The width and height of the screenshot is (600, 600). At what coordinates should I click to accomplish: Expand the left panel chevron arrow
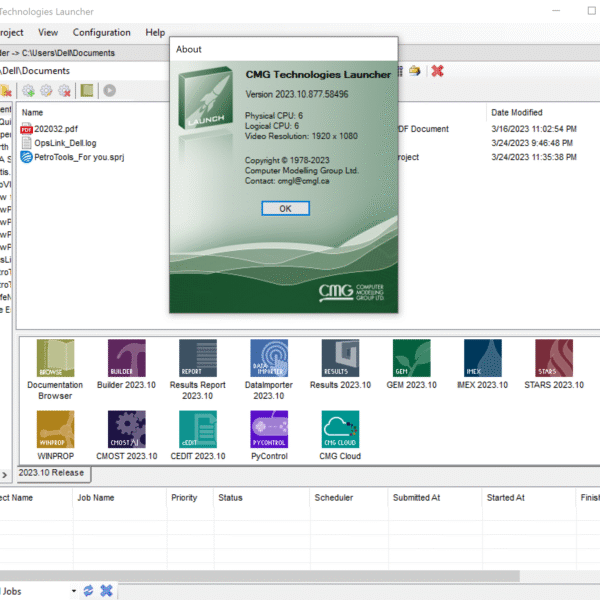pyautogui.click(x=5, y=475)
